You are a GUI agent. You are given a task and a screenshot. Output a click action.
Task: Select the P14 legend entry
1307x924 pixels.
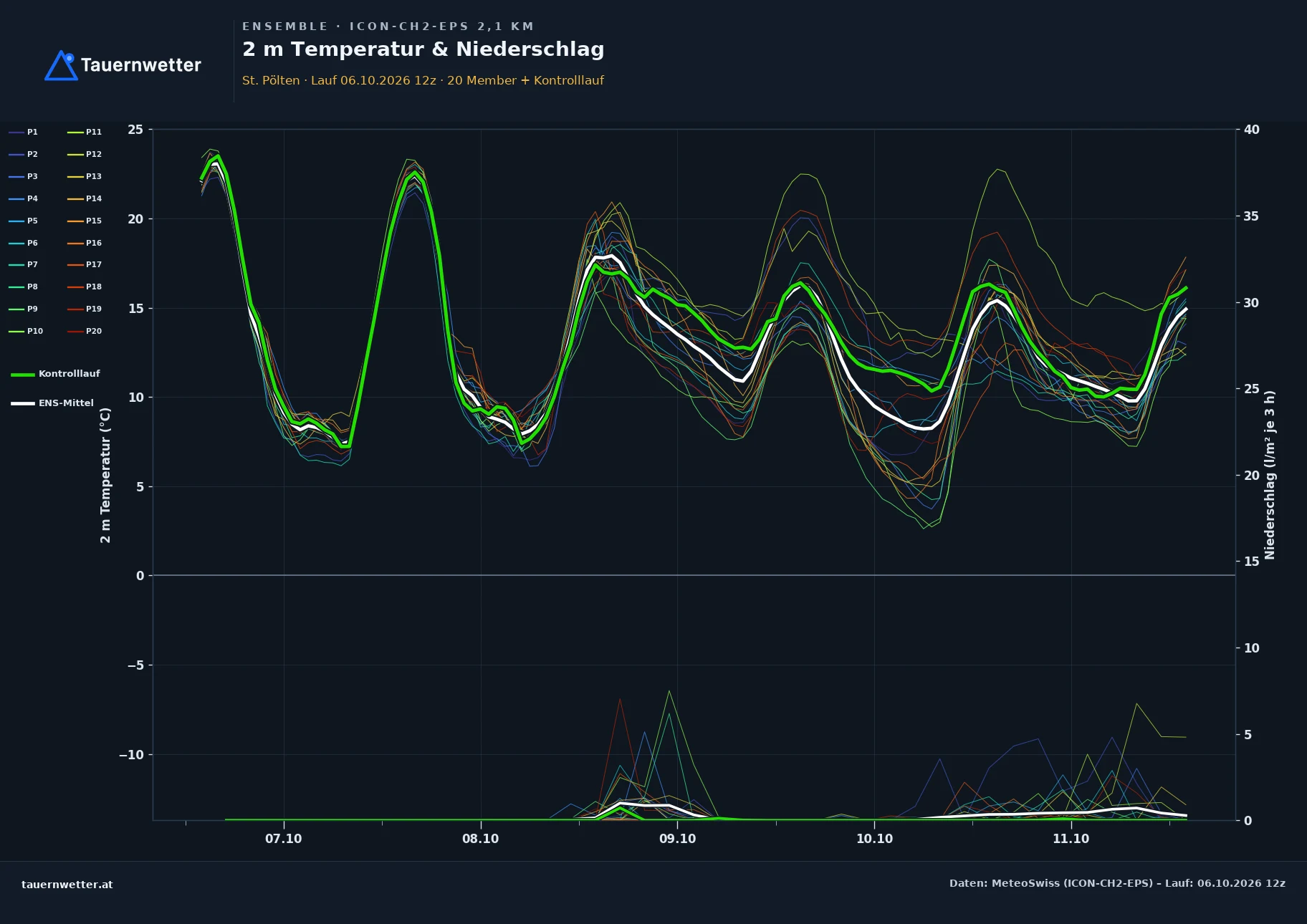(x=85, y=198)
